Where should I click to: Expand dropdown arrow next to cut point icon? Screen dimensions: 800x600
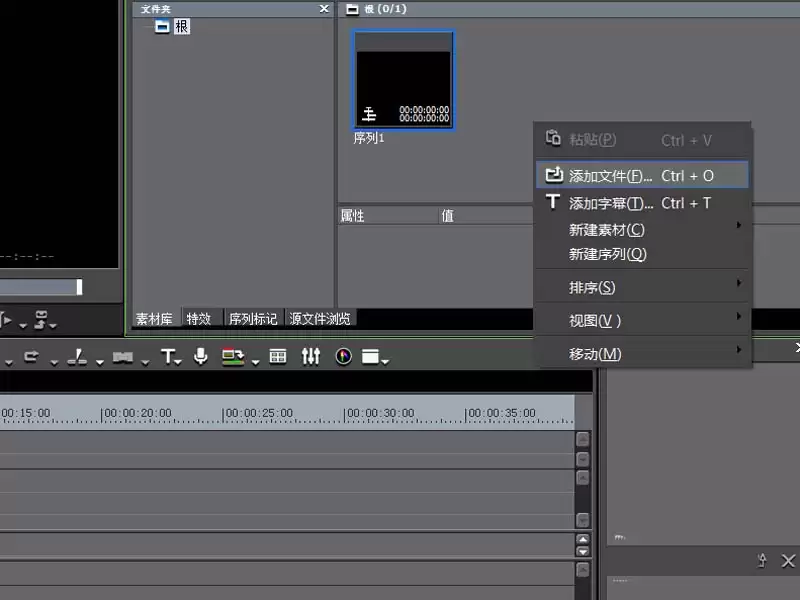(x=100, y=362)
